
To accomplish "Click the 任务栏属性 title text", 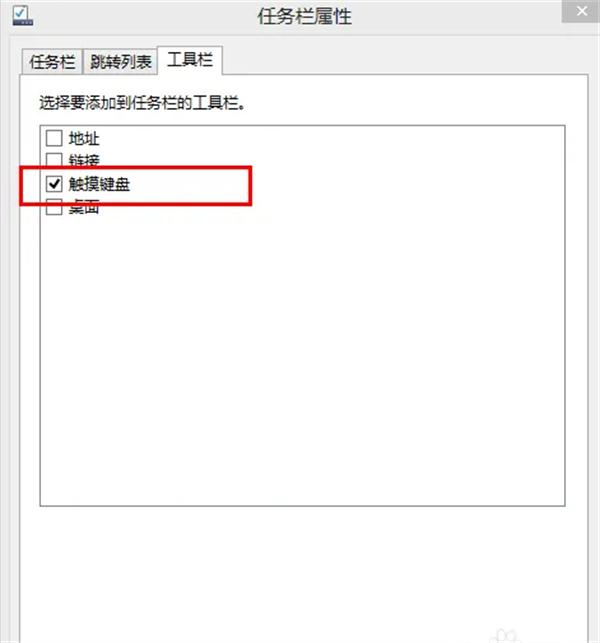I will [x=304, y=17].
